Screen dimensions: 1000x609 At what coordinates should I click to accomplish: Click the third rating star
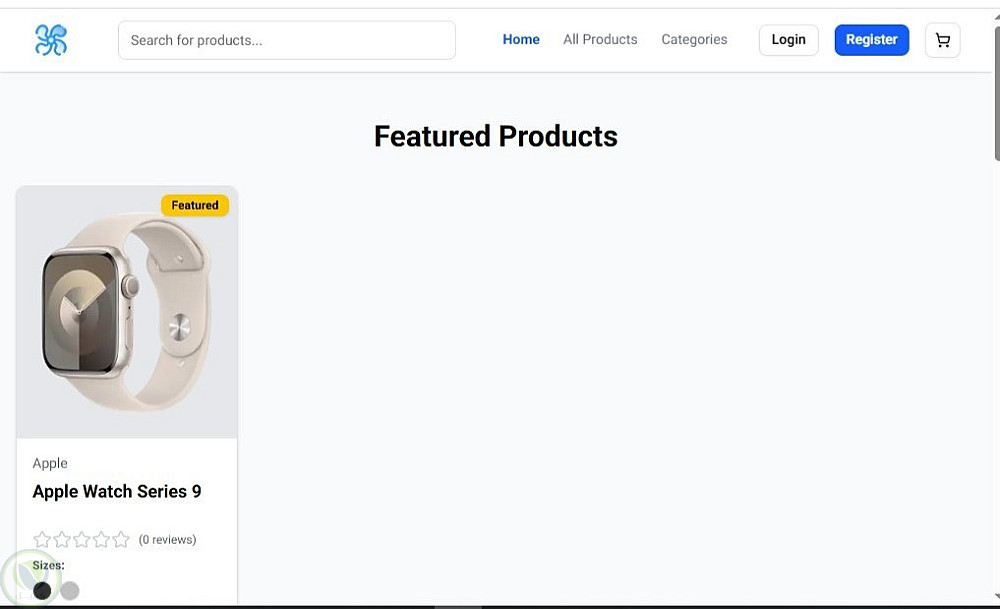[82, 540]
